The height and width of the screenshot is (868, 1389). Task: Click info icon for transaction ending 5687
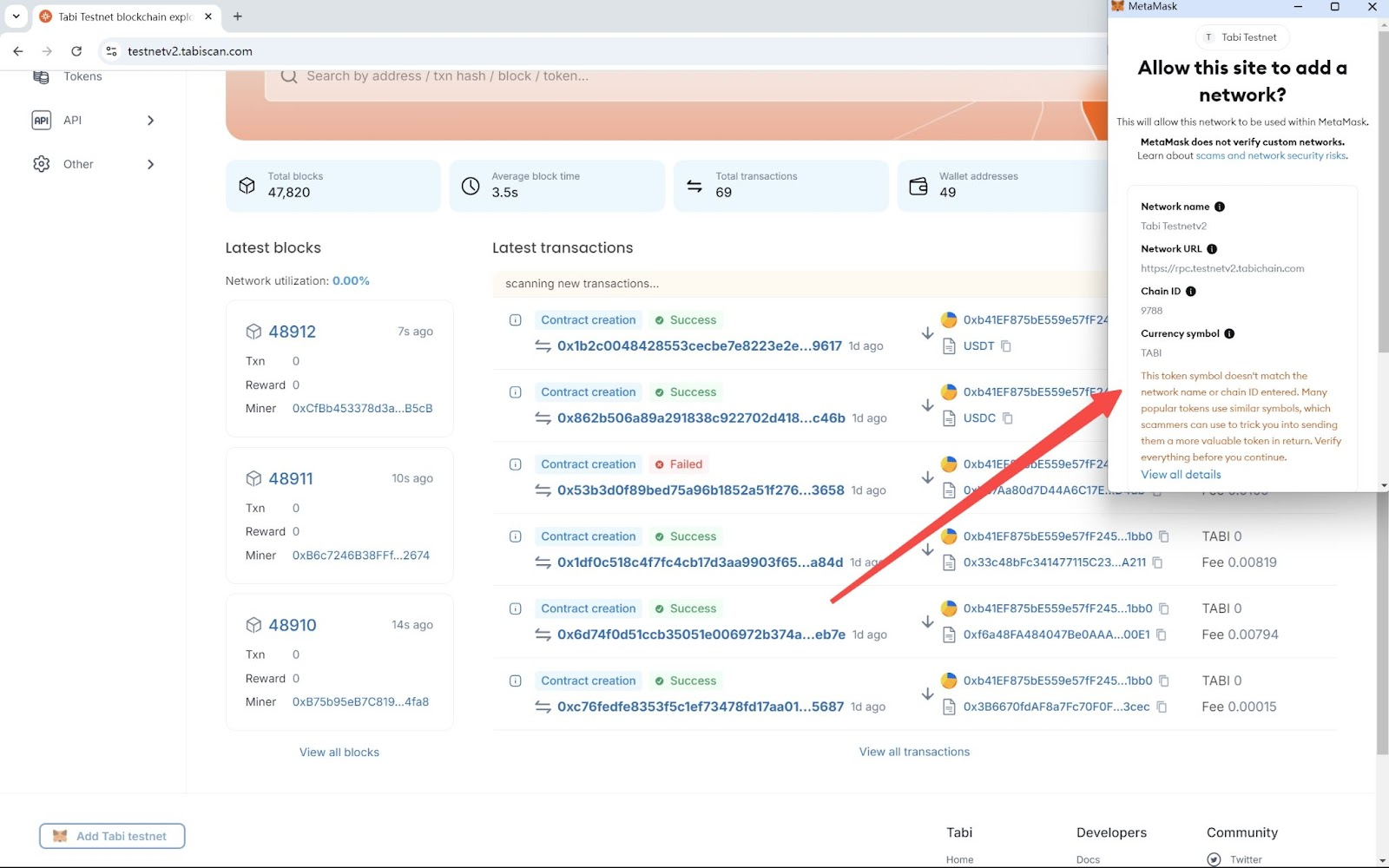(x=515, y=681)
